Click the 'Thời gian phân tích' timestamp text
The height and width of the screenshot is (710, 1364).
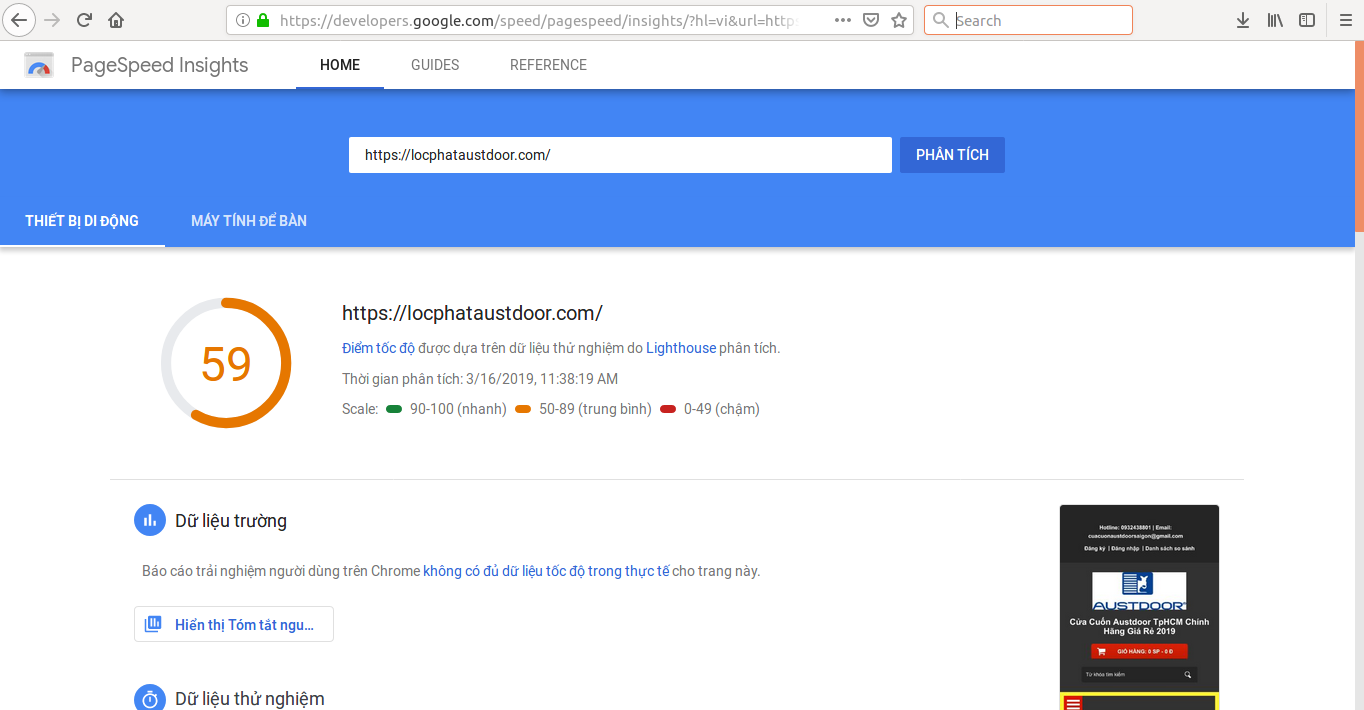[x=480, y=379]
